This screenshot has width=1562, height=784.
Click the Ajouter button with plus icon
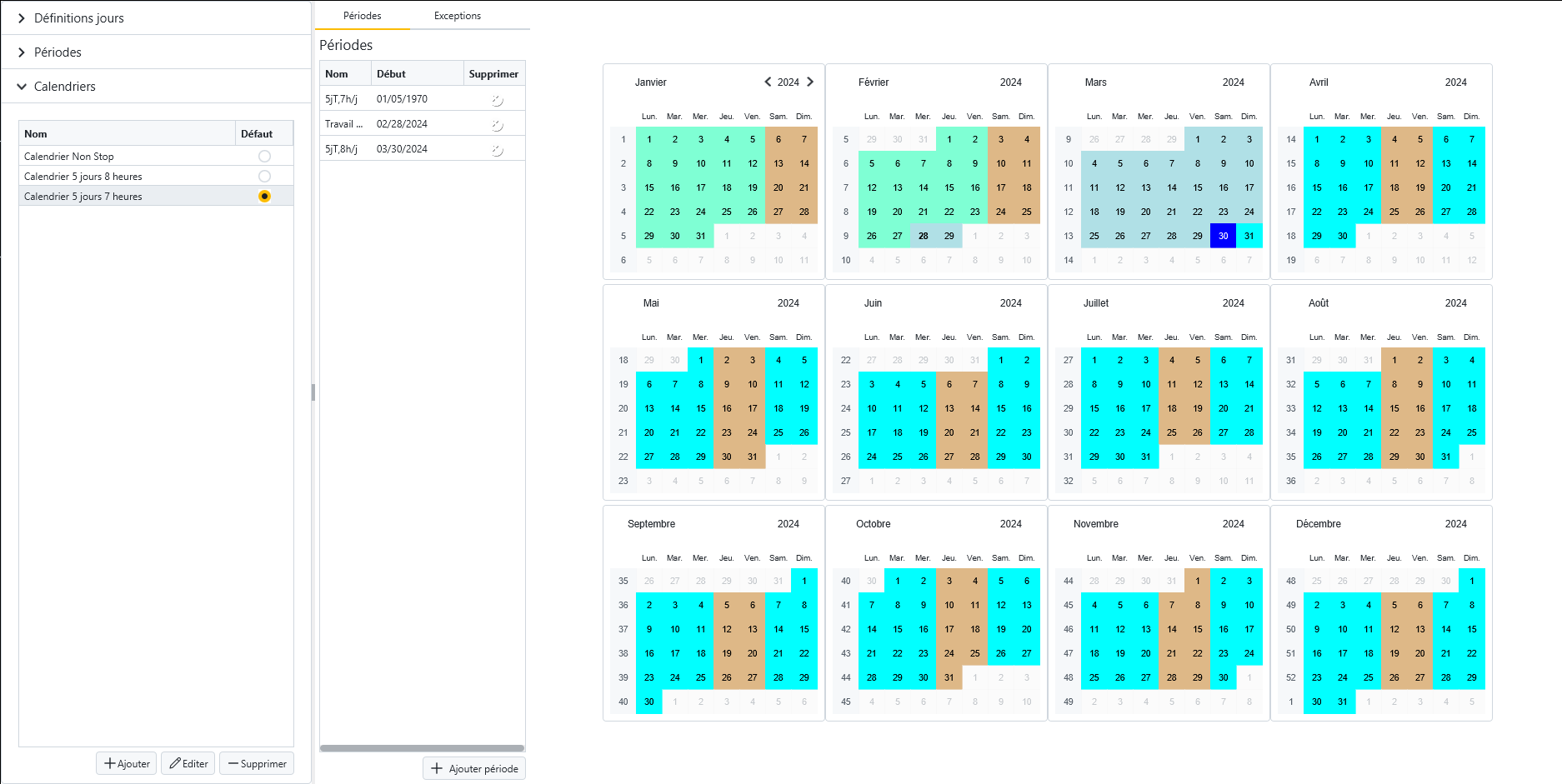pos(127,763)
